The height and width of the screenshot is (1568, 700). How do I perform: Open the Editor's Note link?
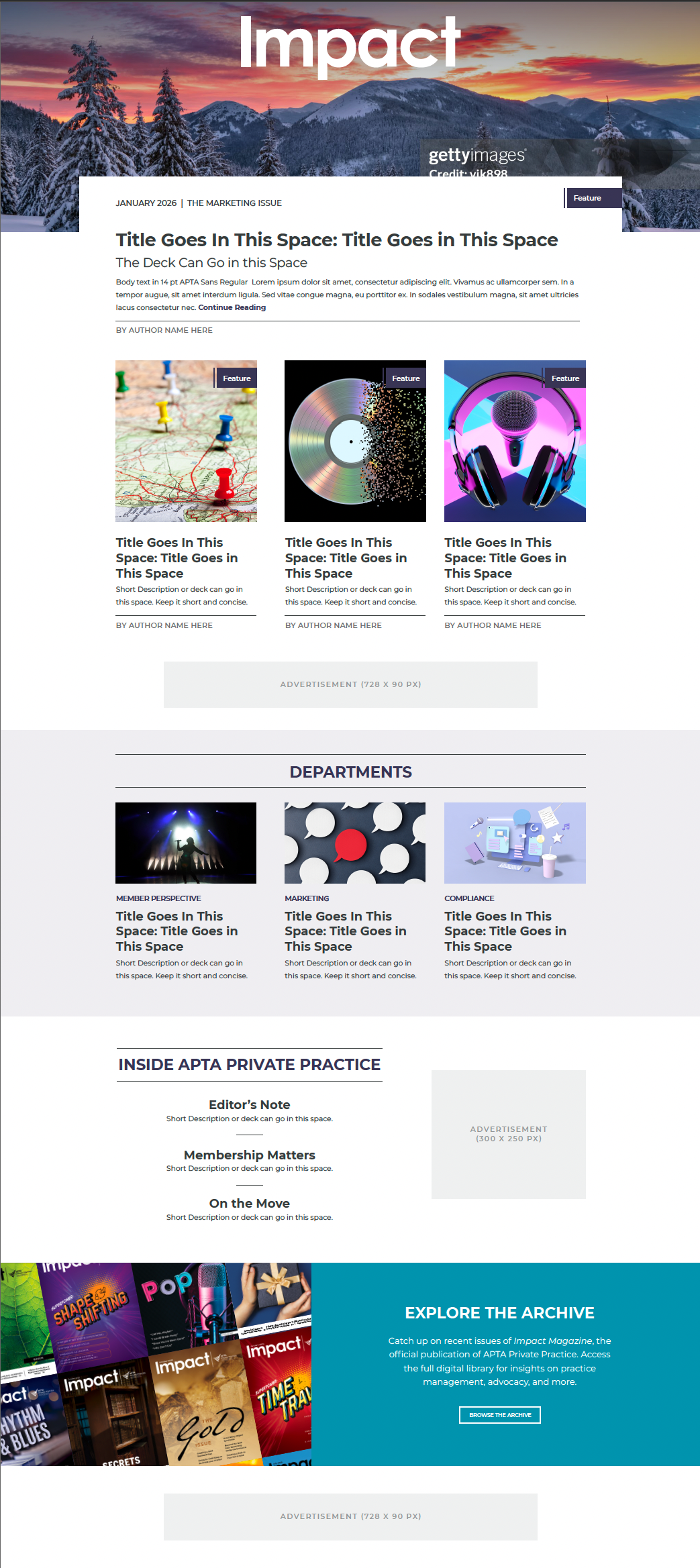[250, 1104]
